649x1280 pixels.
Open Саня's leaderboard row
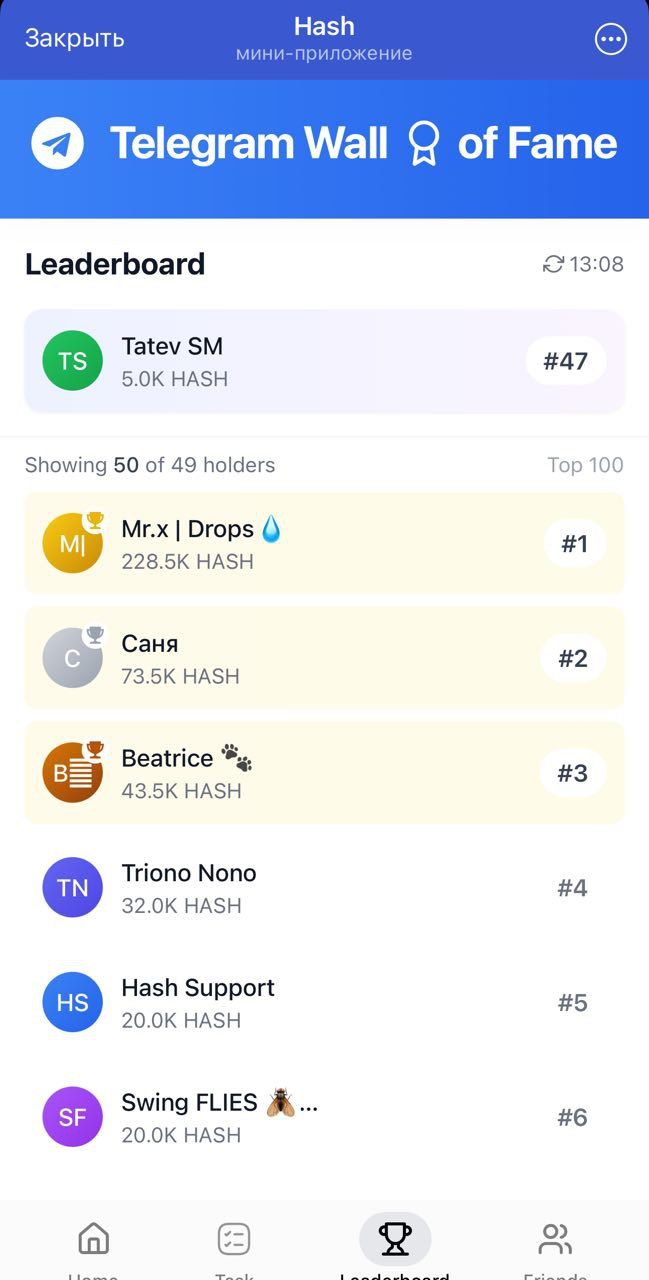pyautogui.click(x=324, y=658)
